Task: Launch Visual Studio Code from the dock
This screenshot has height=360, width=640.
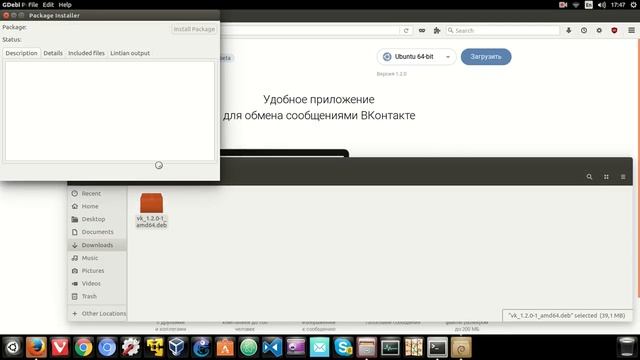Action: point(272,347)
